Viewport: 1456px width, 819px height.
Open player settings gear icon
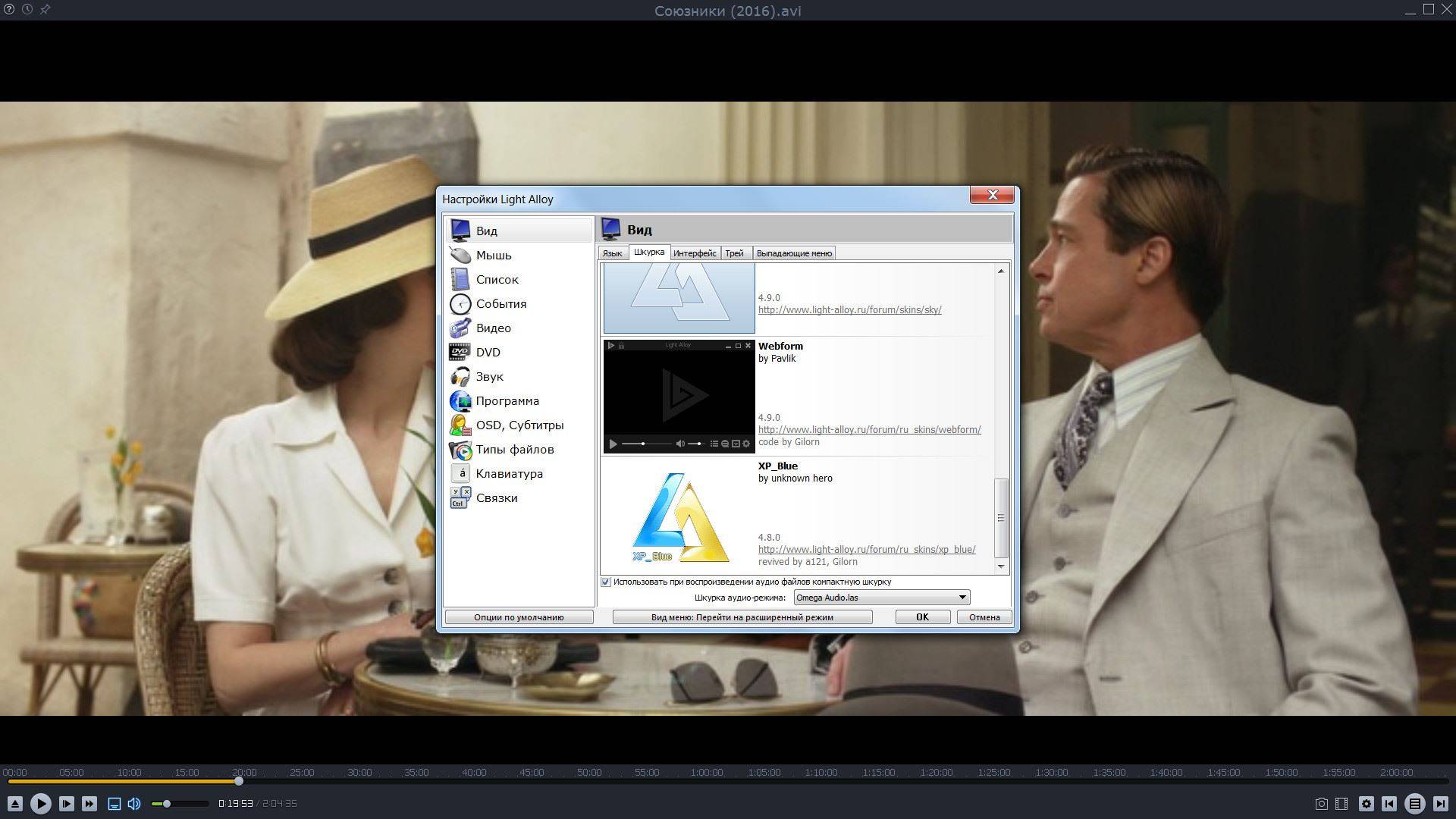pos(1366,804)
